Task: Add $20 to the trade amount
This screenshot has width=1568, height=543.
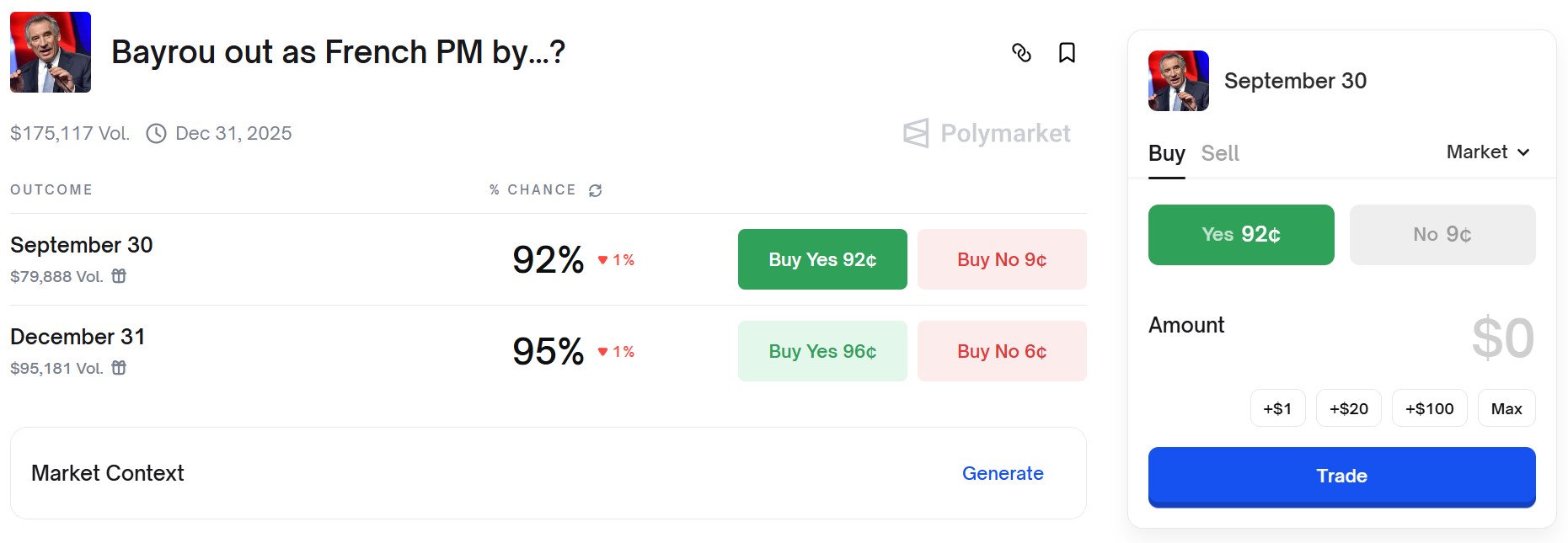Action: [x=1348, y=408]
